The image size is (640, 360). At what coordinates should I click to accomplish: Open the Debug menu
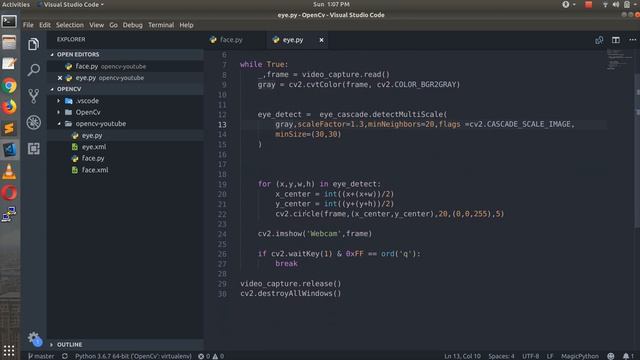133,25
